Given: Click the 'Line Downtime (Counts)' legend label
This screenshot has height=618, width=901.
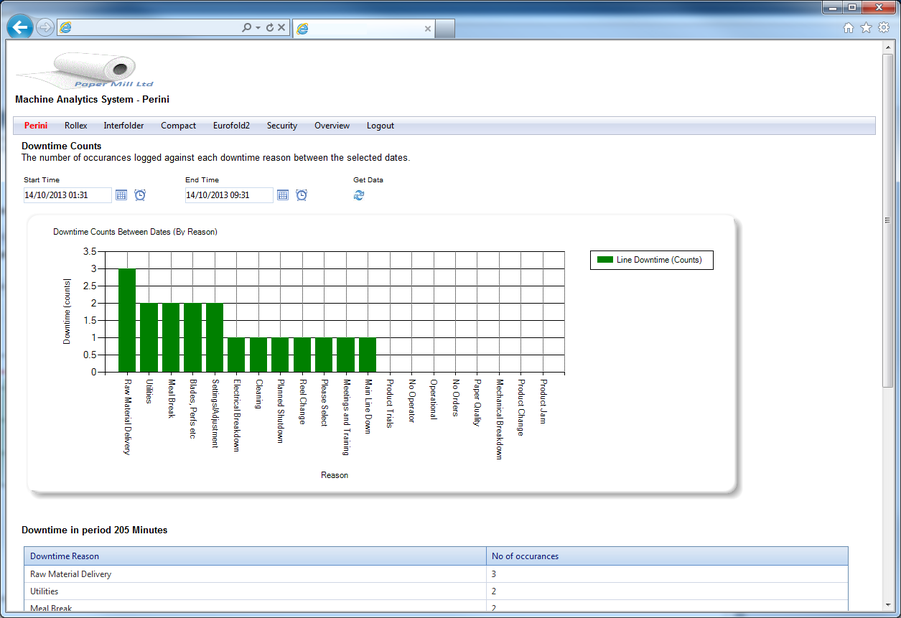Looking at the screenshot, I should coord(659,260).
